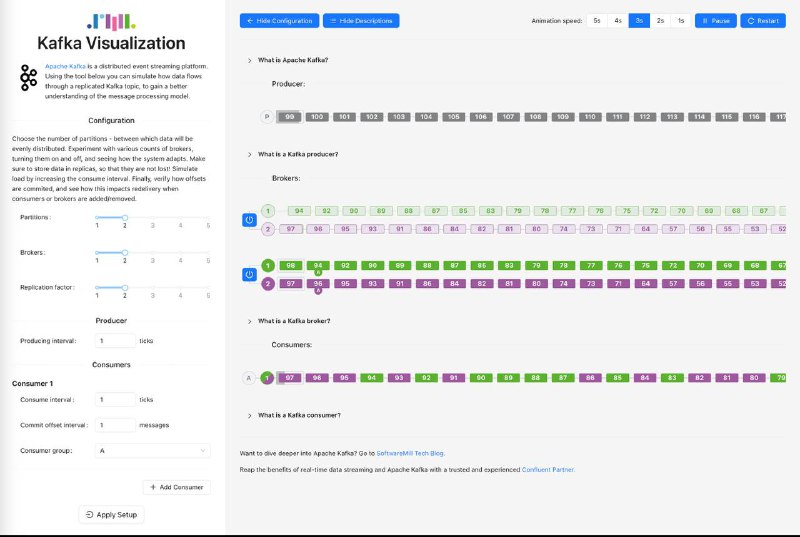Image resolution: width=800 pixels, height=537 pixels.
Task: Toggle power of the first broker
Action: (x=249, y=220)
